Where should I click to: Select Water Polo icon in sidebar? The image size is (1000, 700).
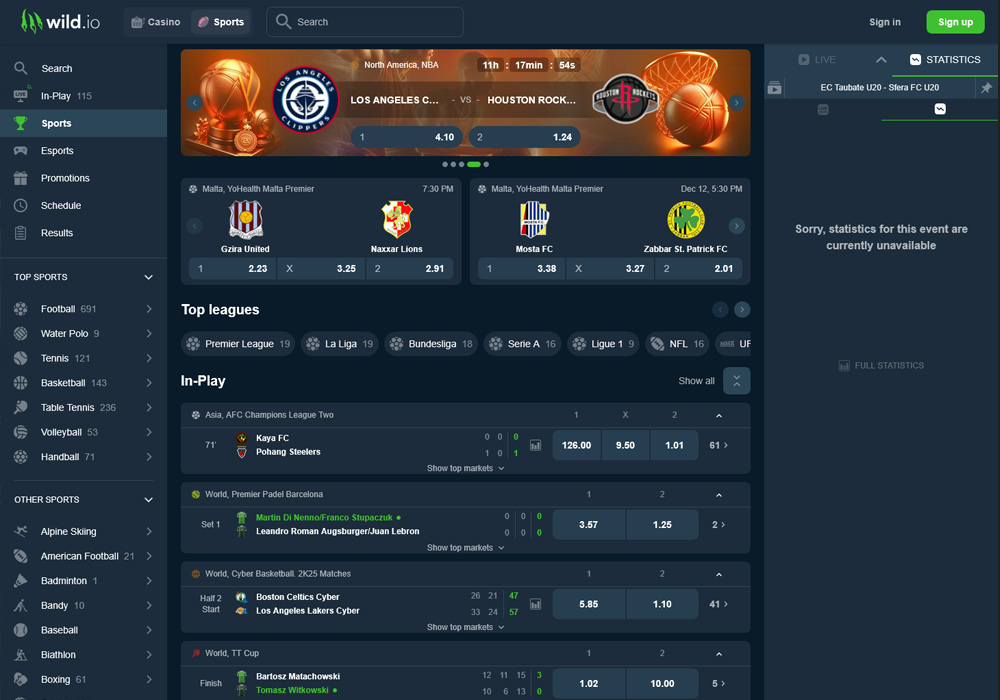point(20,333)
